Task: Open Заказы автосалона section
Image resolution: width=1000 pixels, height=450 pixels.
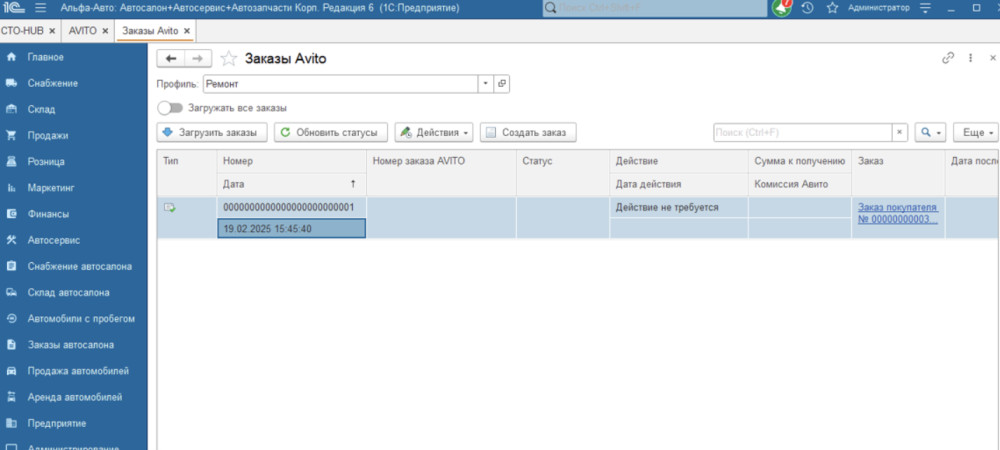Action: 73,345
